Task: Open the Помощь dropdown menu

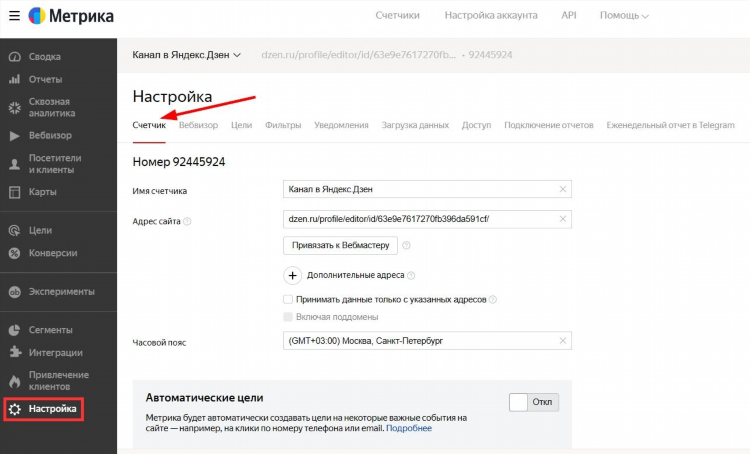Action: coord(624,15)
